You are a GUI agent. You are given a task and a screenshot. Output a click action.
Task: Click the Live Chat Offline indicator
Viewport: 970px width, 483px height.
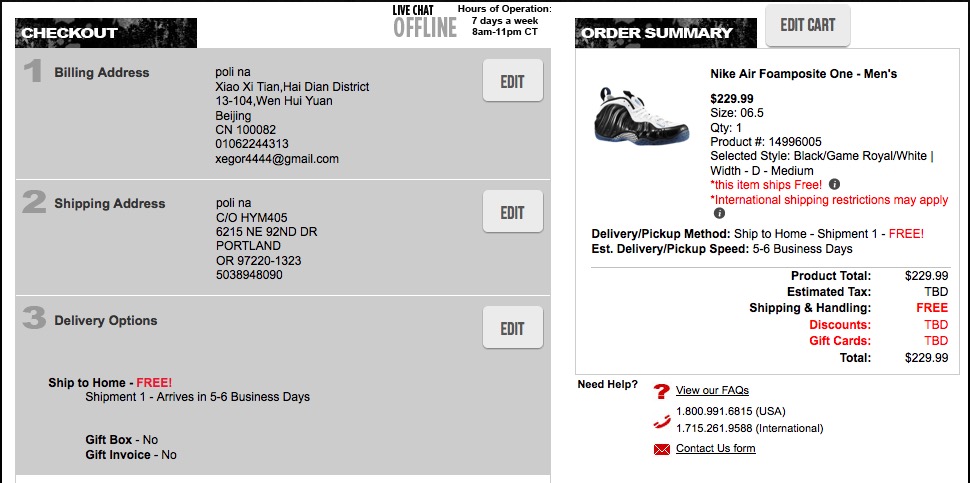pyautogui.click(x=424, y=22)
